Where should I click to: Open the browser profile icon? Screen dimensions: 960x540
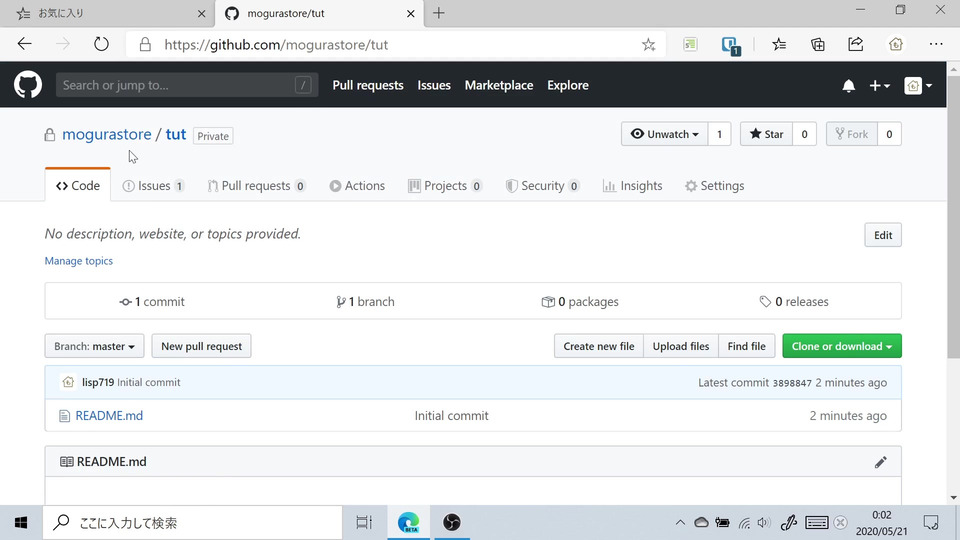tap(896, 44)
